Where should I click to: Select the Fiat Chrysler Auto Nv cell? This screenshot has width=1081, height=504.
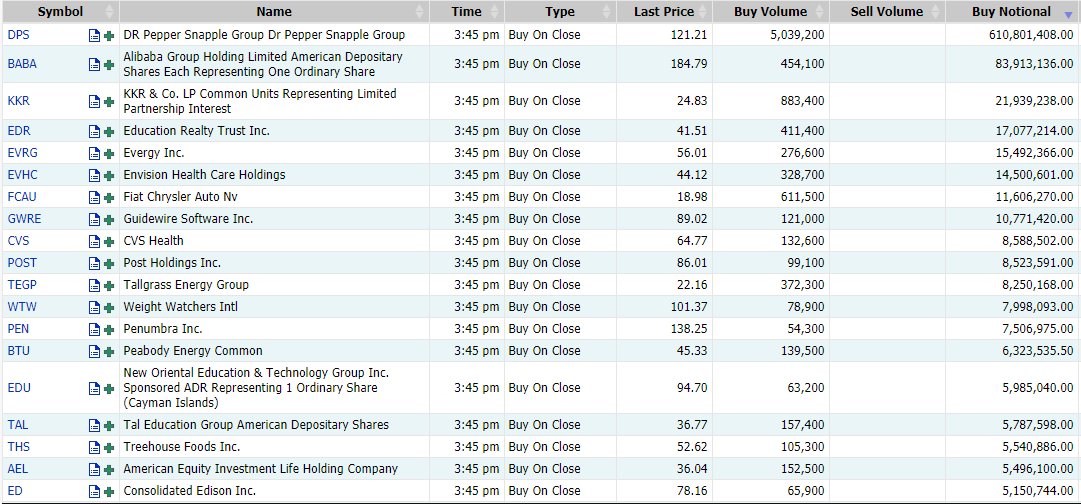(x=181, y=196)
